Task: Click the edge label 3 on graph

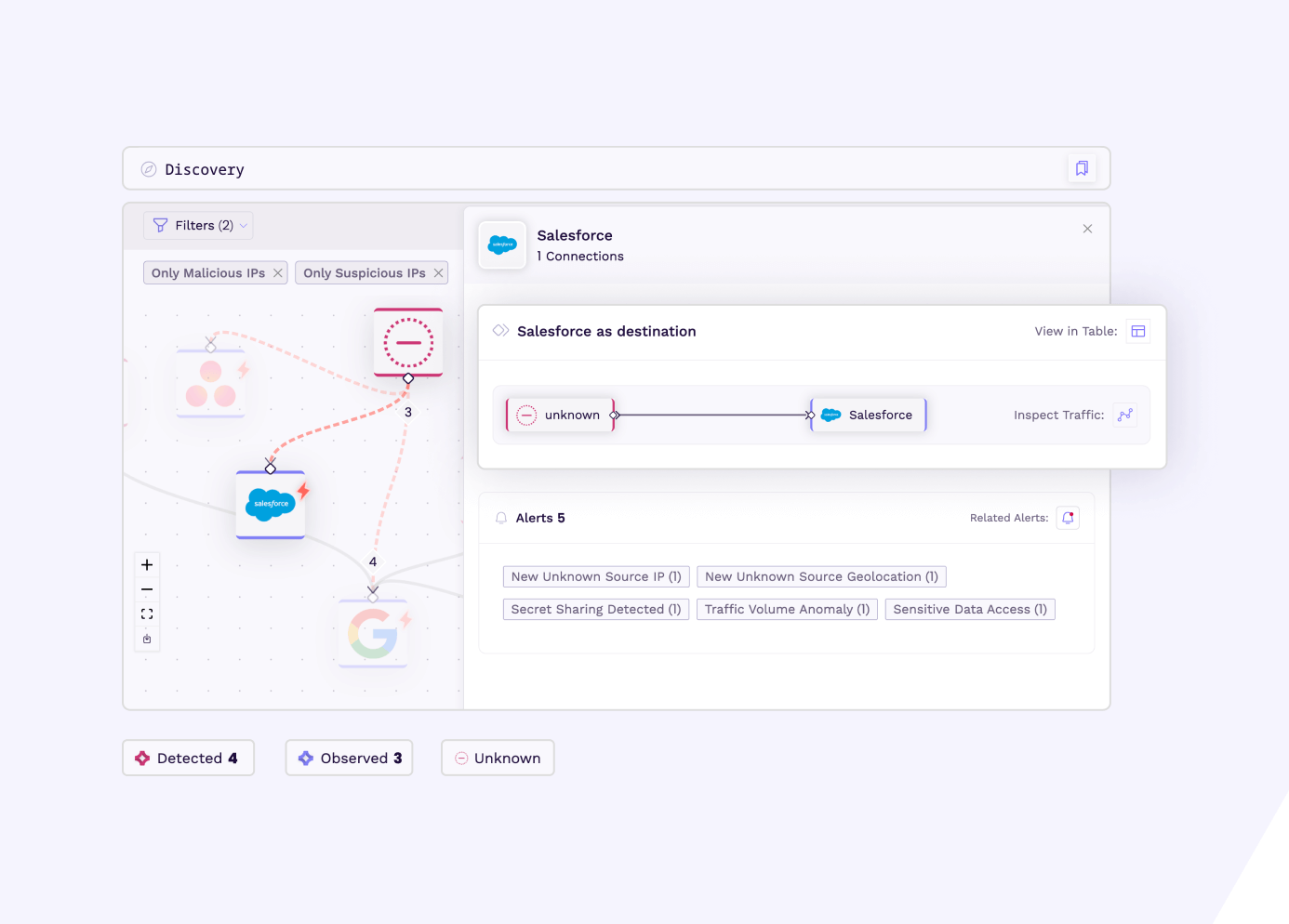Action: pos(408,412)
